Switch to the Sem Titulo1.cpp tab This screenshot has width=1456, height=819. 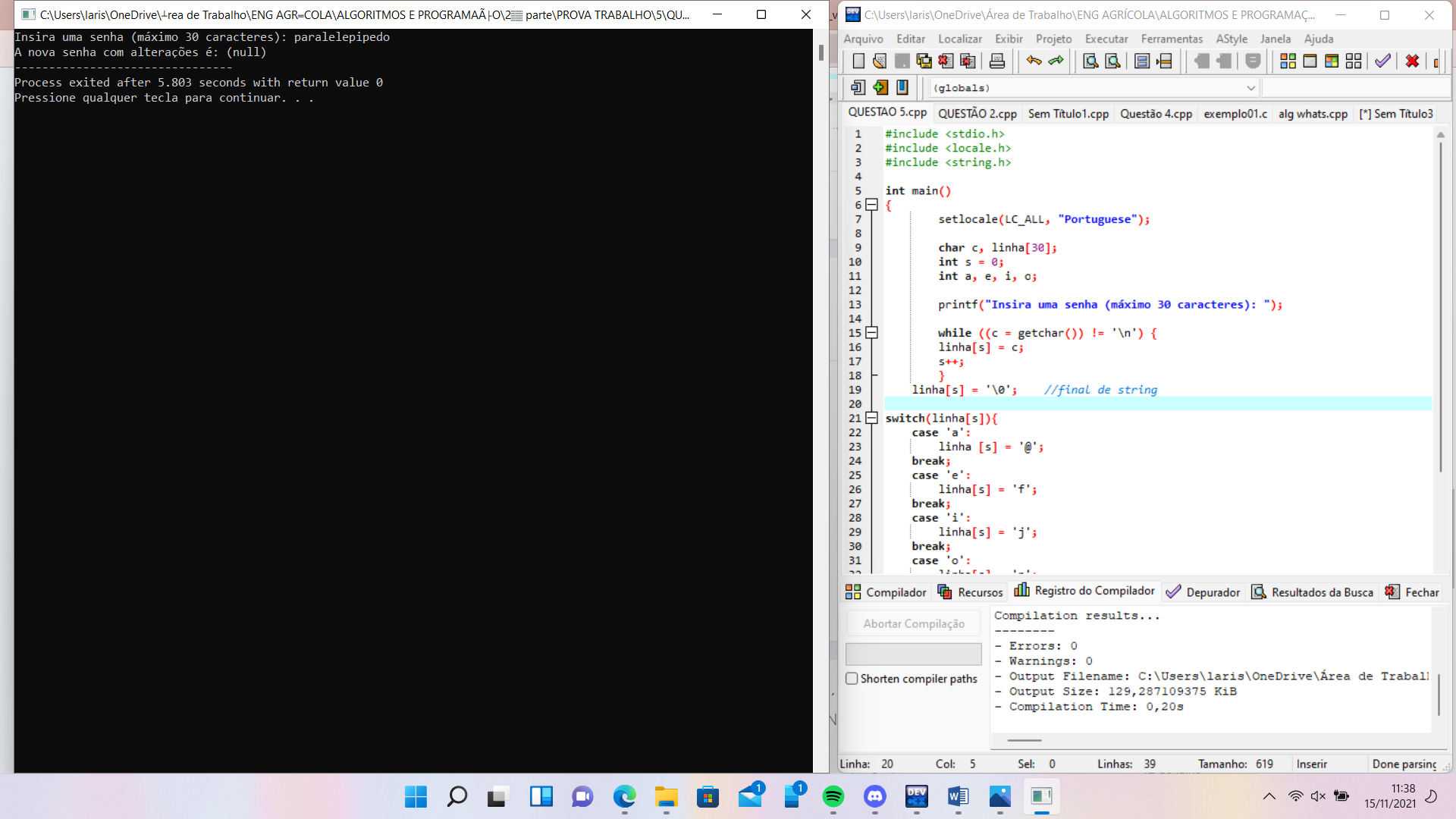[1068, 114]
